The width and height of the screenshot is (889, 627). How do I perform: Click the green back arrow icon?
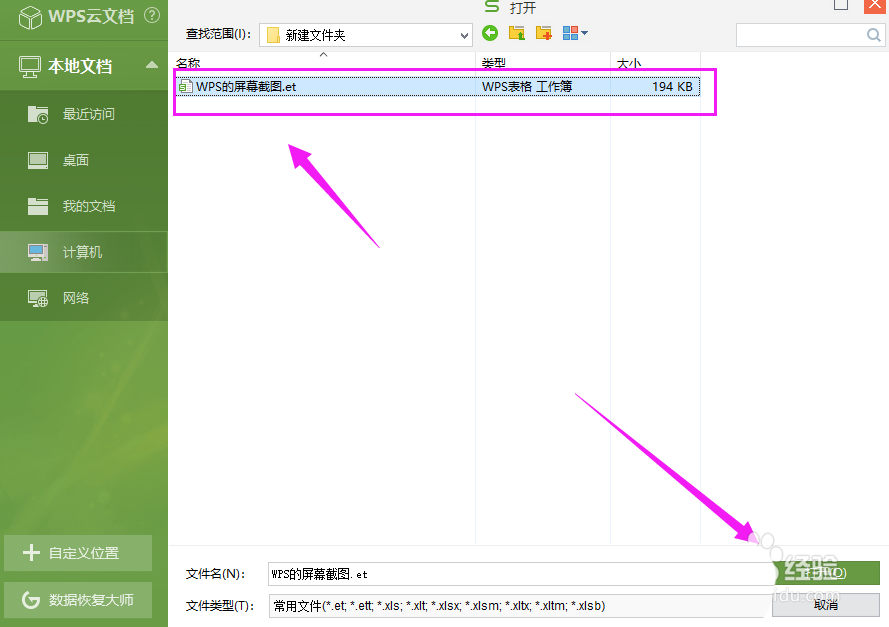coord(490,33)
